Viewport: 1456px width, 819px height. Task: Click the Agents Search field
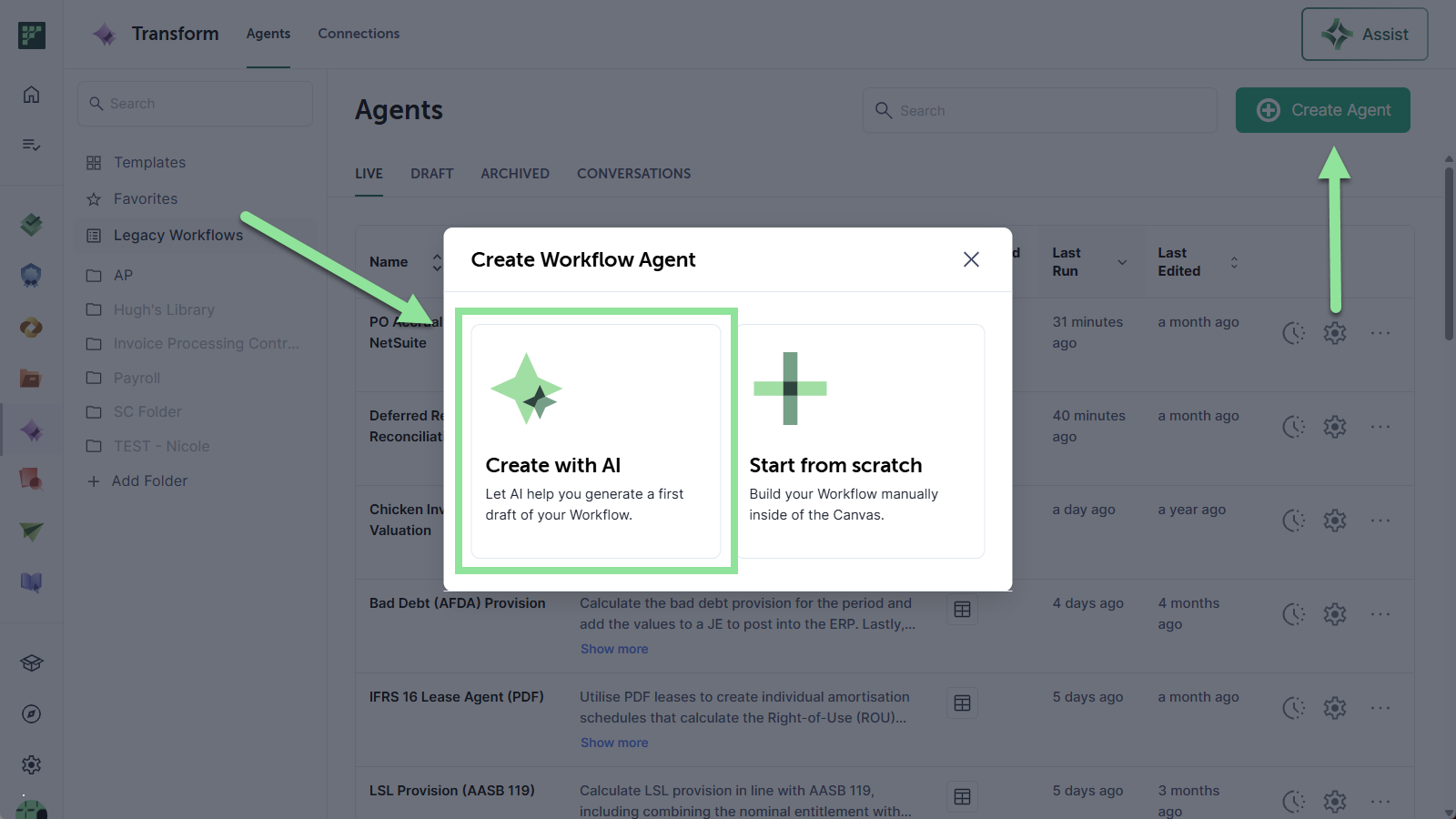[1039, 110]
